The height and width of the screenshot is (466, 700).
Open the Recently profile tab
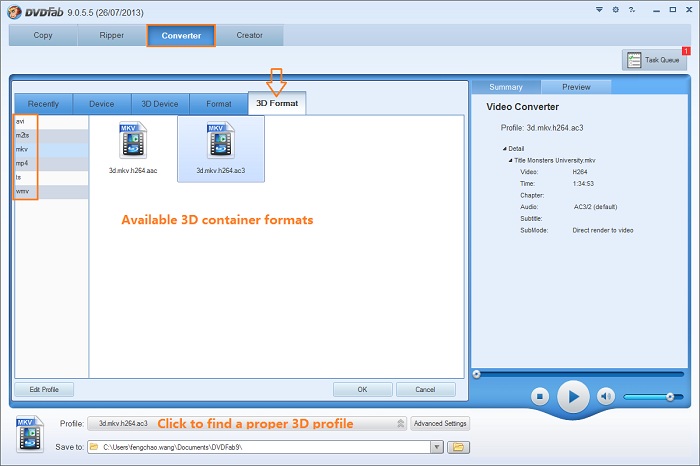(43, 104)
